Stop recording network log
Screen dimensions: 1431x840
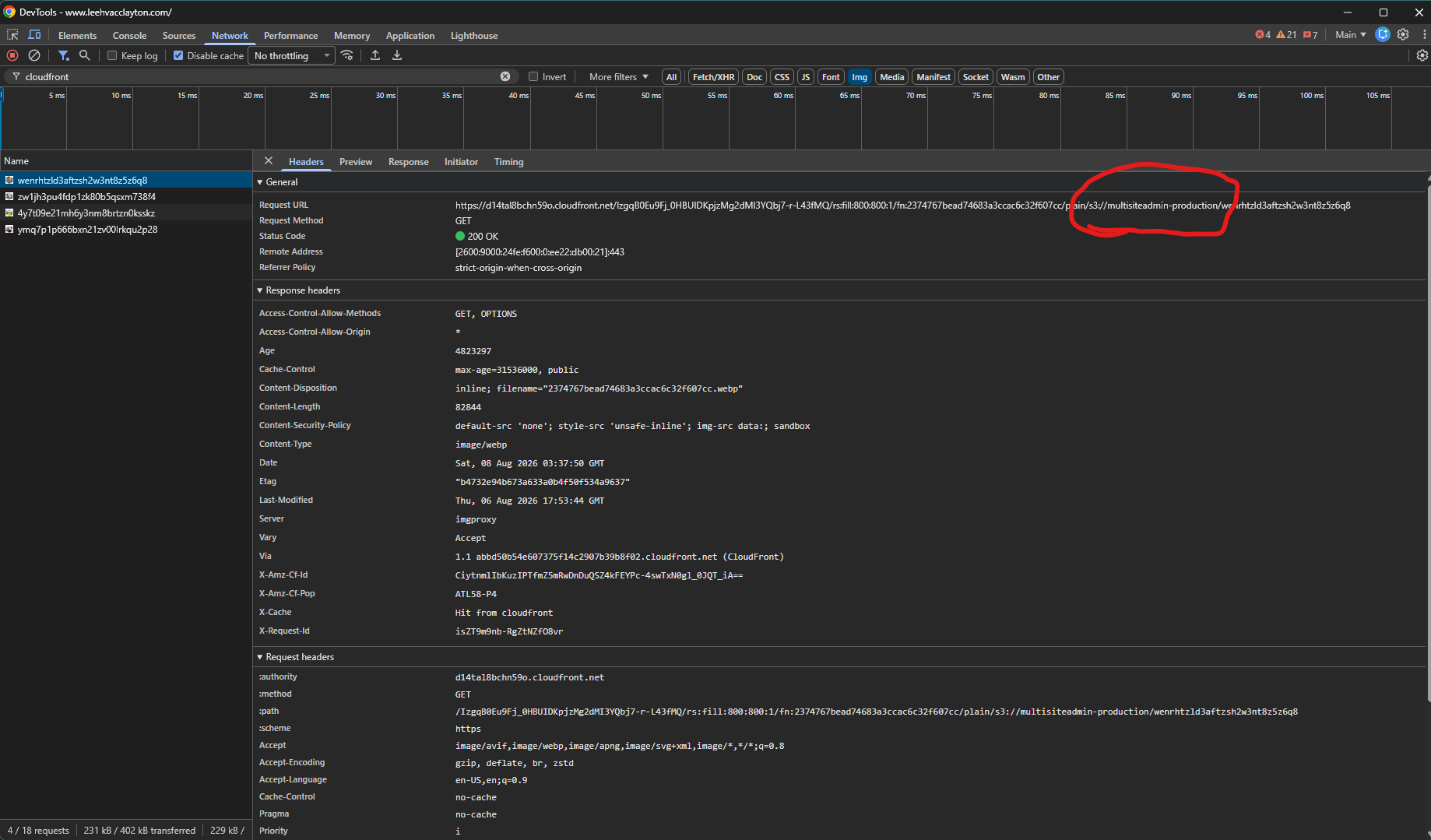coord(12,55)
